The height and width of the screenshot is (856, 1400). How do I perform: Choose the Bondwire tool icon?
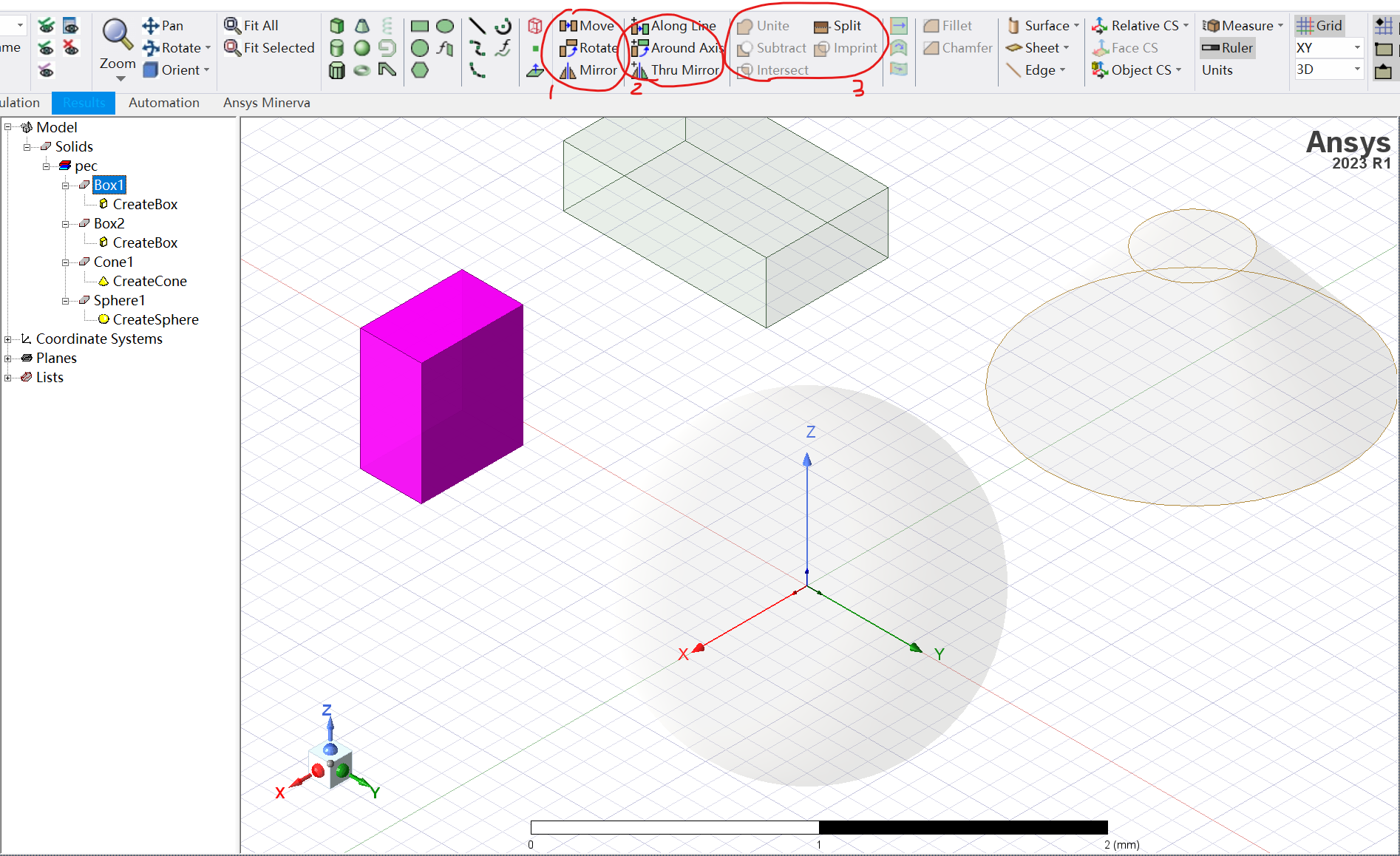coord(387,70)
